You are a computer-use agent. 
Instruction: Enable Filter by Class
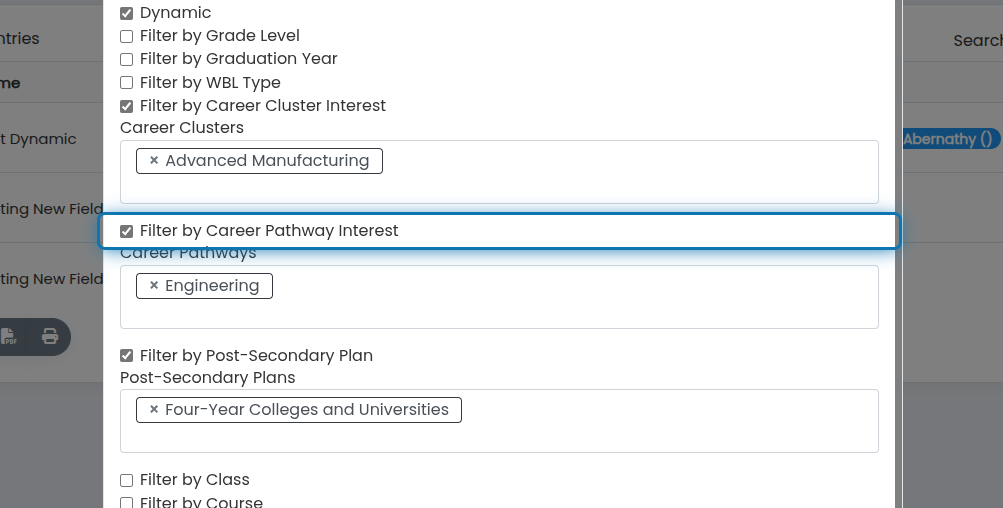(127, 480)
